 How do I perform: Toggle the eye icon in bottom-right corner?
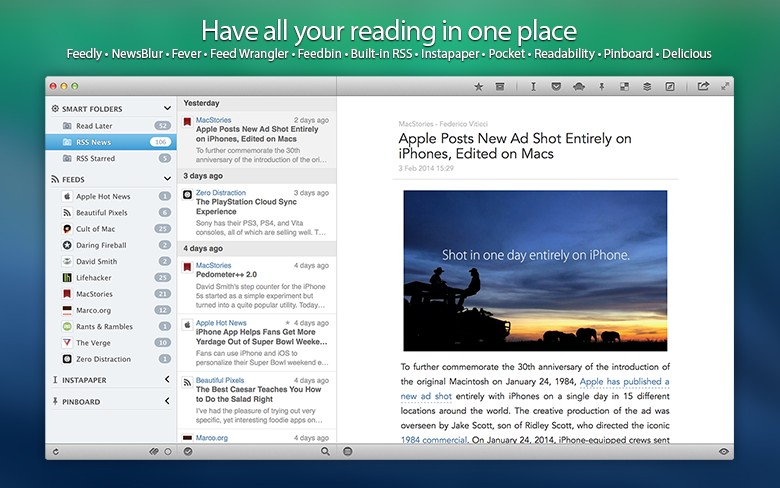tap(723, 451)
